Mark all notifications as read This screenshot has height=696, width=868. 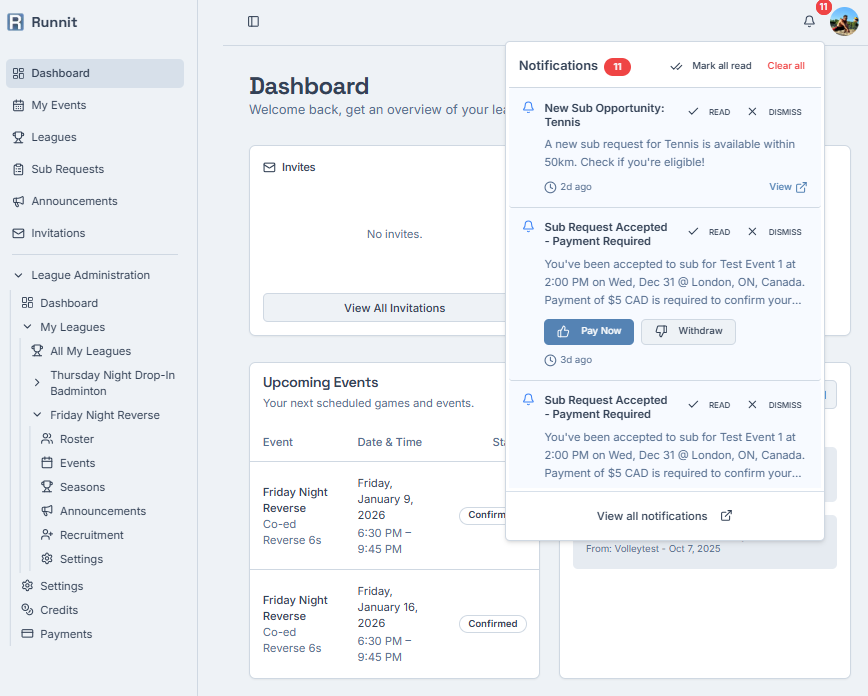[711, 64]
